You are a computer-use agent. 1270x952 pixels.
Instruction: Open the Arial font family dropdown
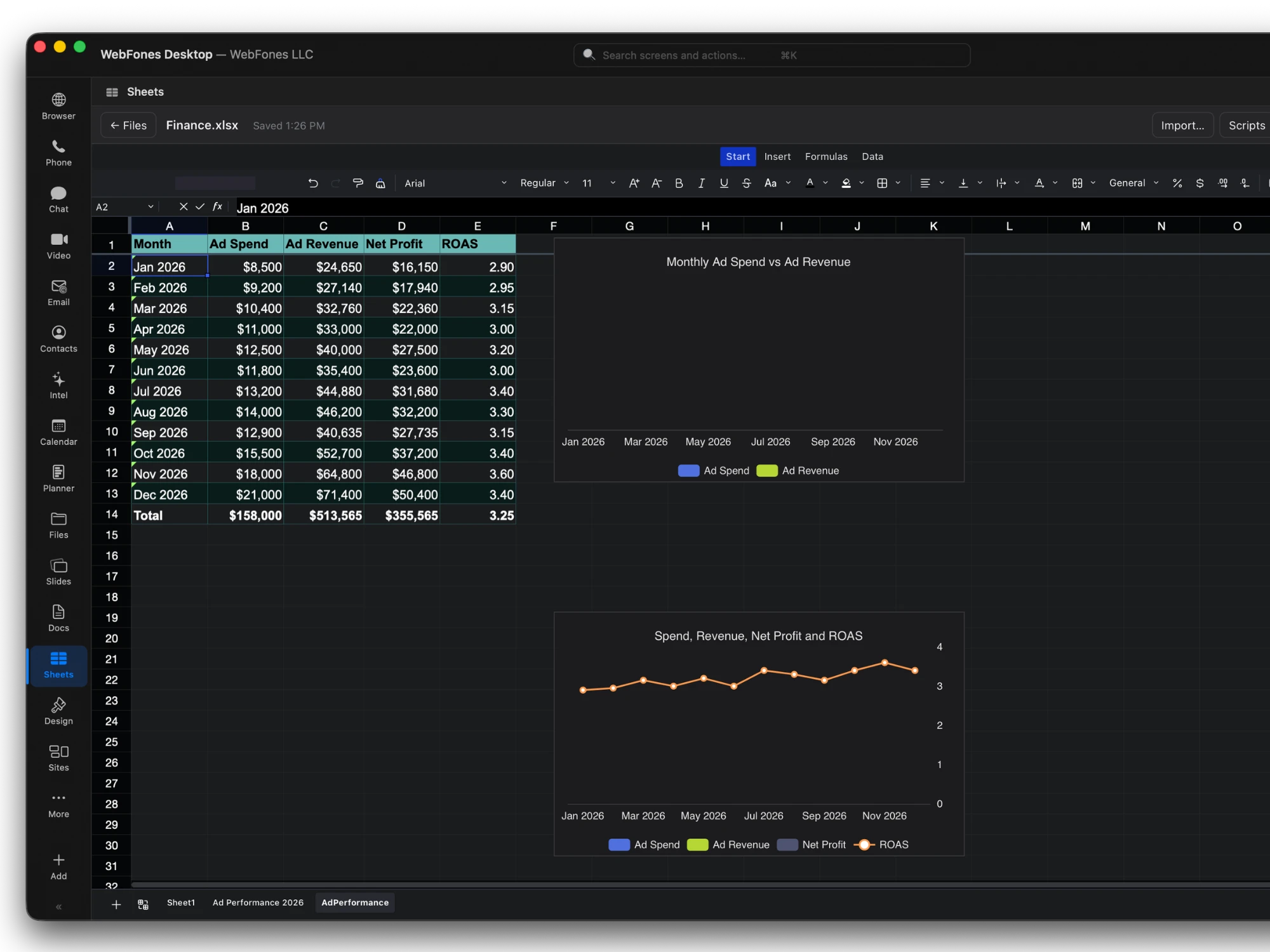pyautogui.click(x=455, y=183)
